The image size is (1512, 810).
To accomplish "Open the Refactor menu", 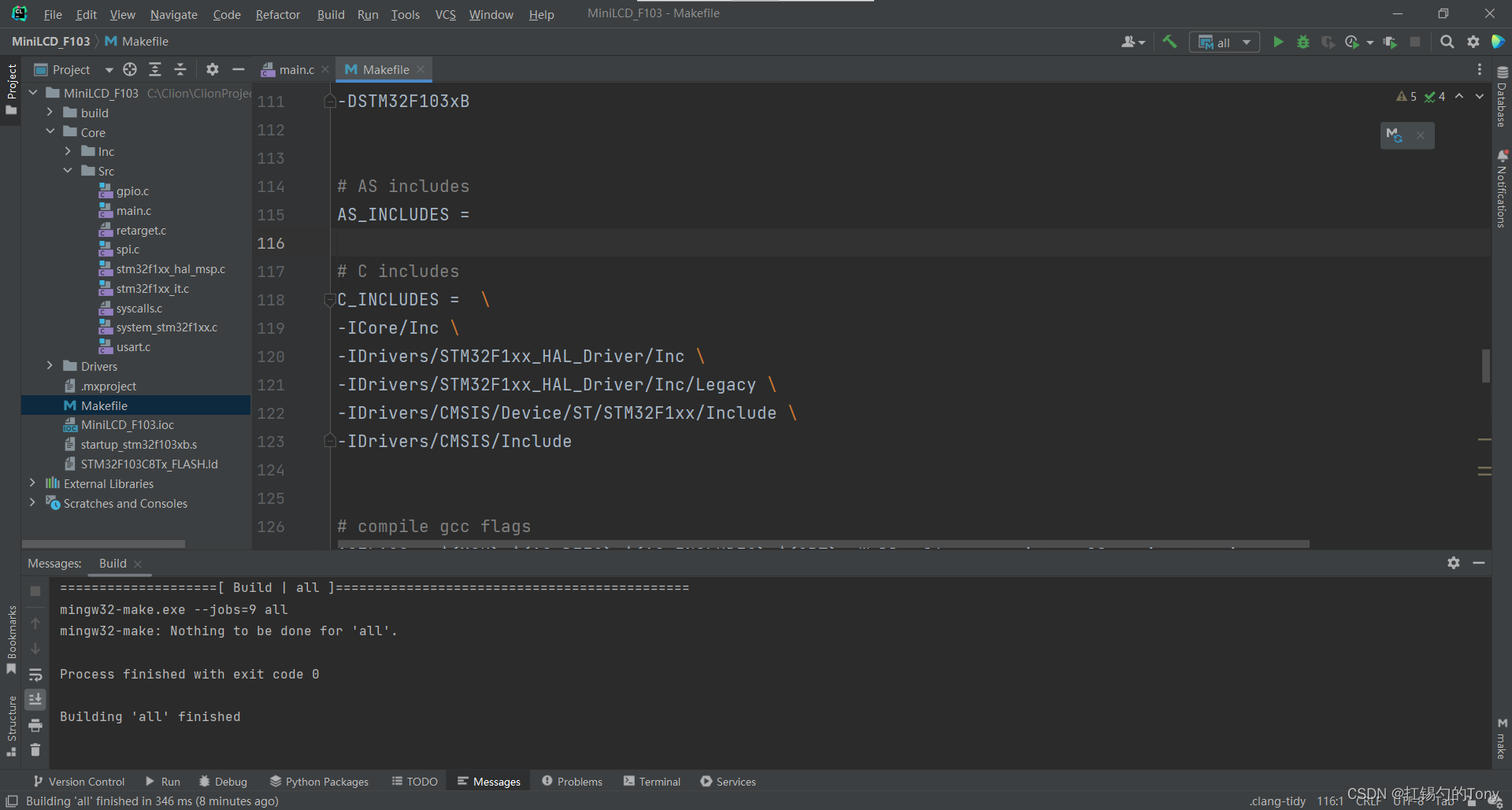I will pyautogui.click(x=277, y=14).
